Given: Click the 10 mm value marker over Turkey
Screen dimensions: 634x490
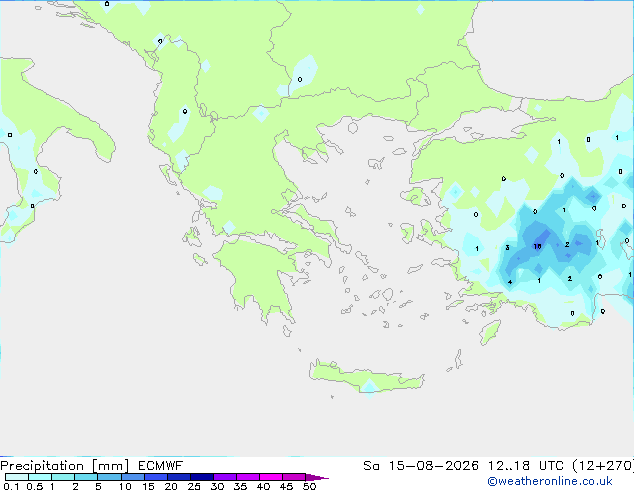Looking at the screenshot, I should (x=537, y=246).
